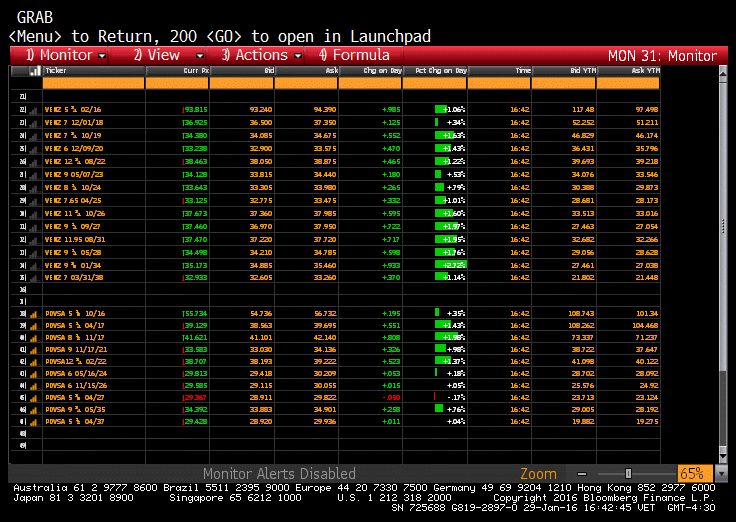Image resolution: width=736 pixels, height=522 pixels.
Task: Click the zoom minus icon
Action: coord(582,474)
